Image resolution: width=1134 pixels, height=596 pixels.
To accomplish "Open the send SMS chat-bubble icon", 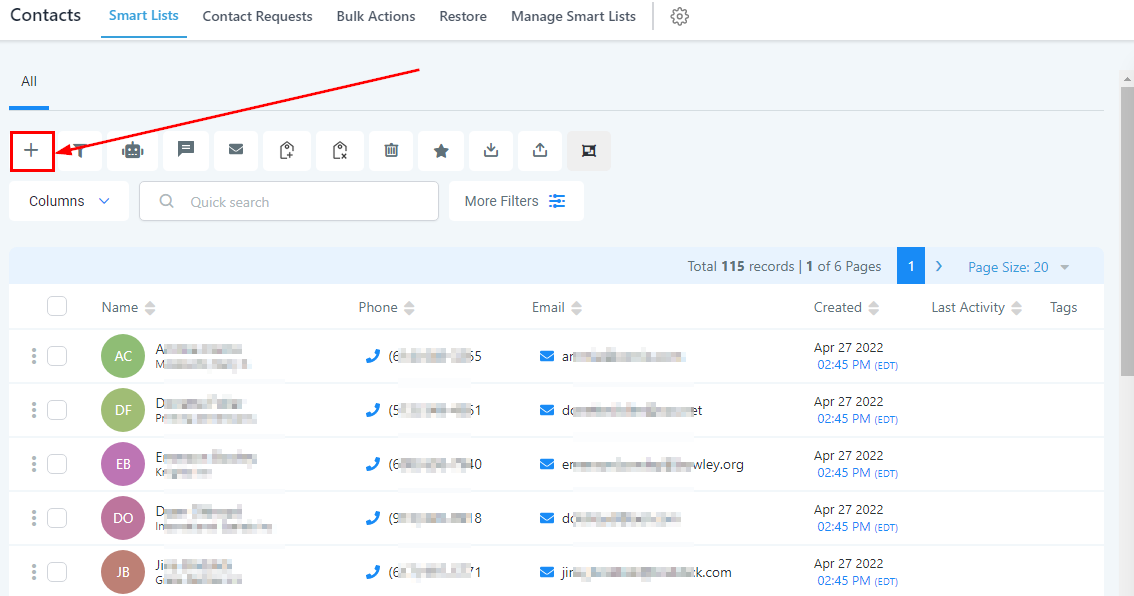I will [x=186, y=150].
